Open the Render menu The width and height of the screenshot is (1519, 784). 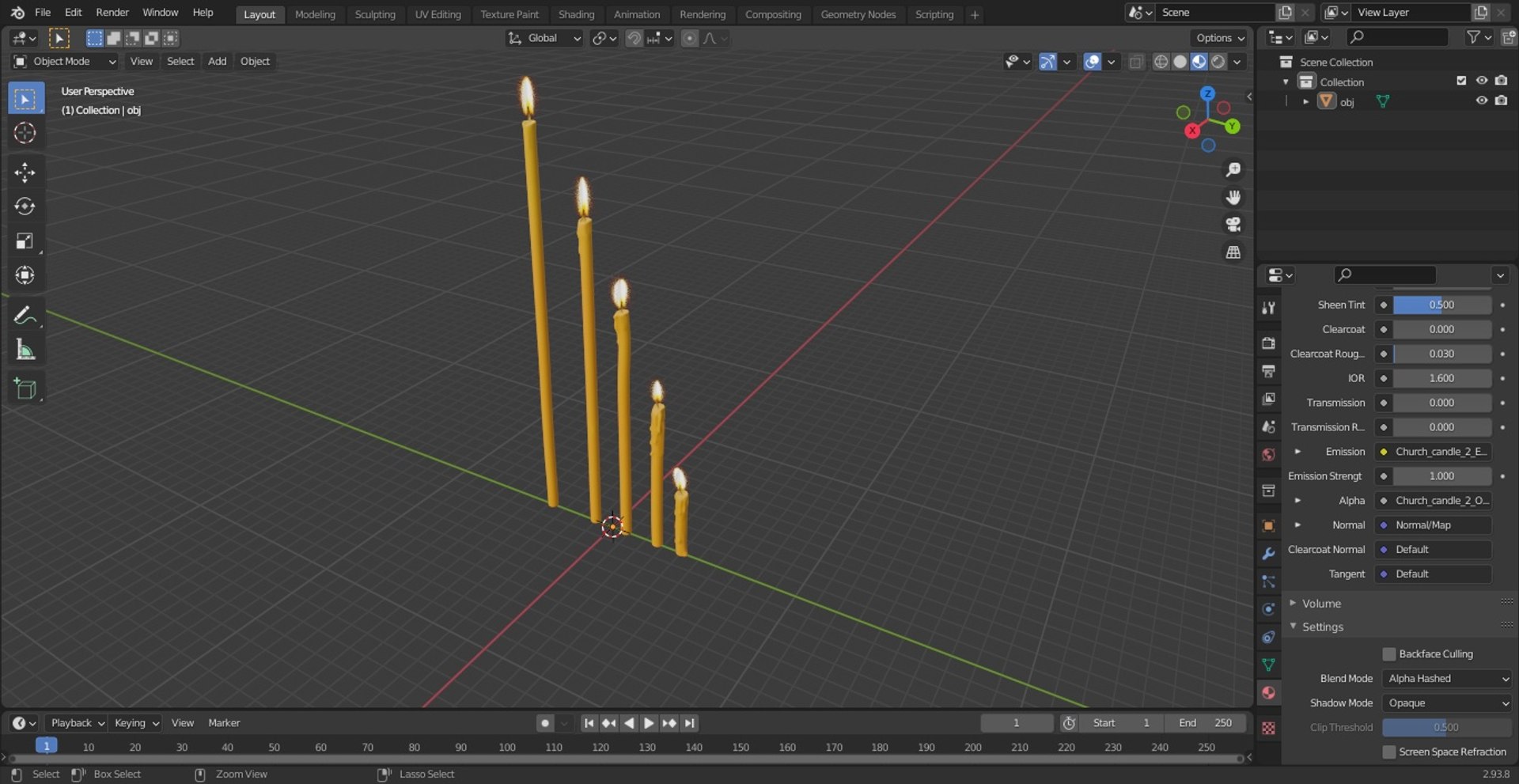pos(112,13)
